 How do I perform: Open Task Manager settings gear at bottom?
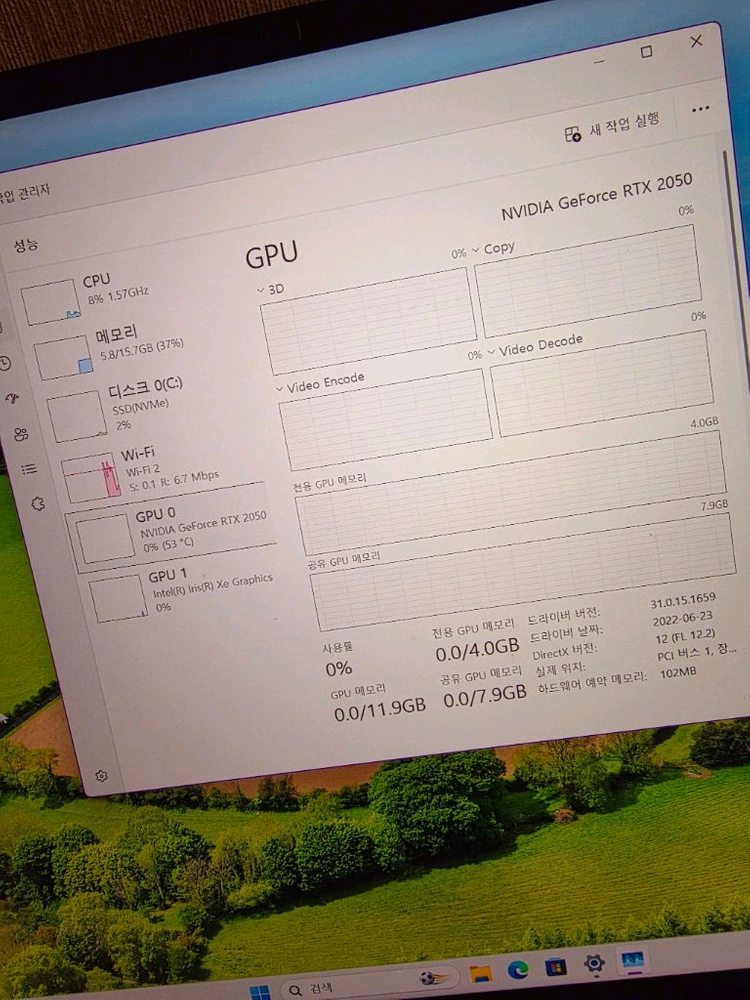101,776
